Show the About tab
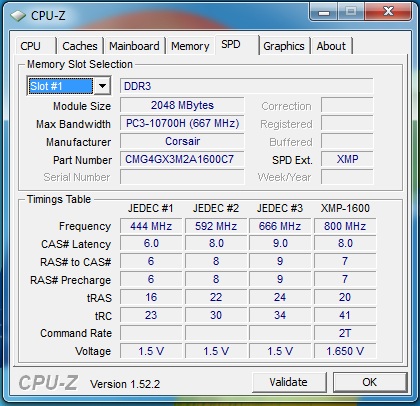This screenshot has height=406, width=420. (331, 46)
